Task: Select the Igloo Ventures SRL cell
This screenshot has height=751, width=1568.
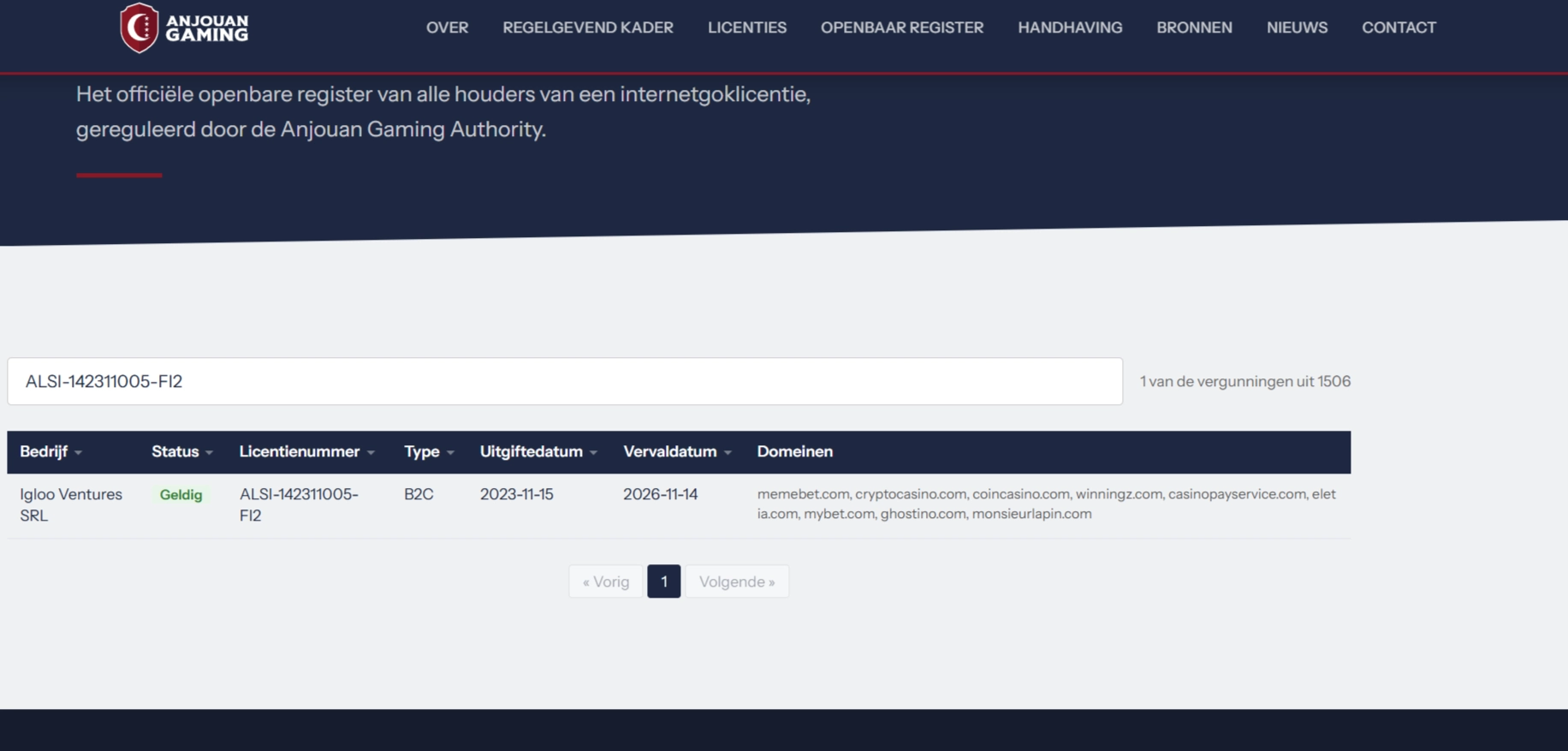Action: pos(71,504)
